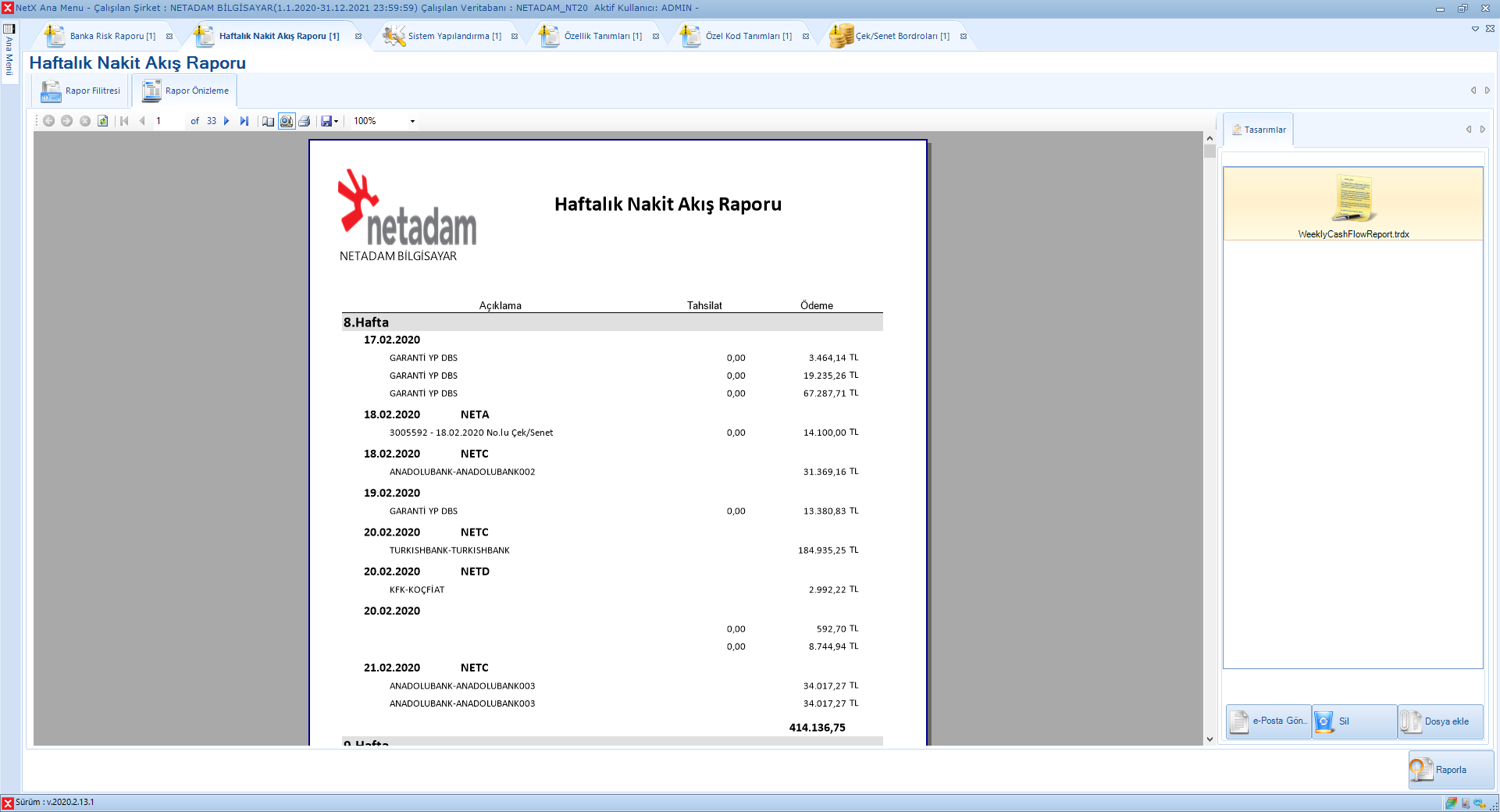Open the Sistem Yapılandırma tab
This screenshot has height=812, width=1500.
point(454,36)
